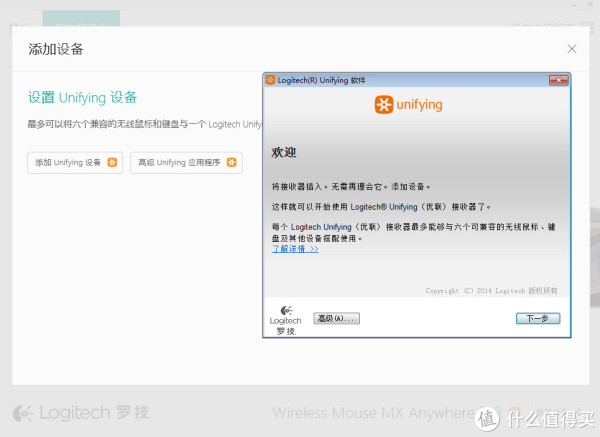Click the orange Unifying logo icon in dialog header

click(x=384, y=104)
